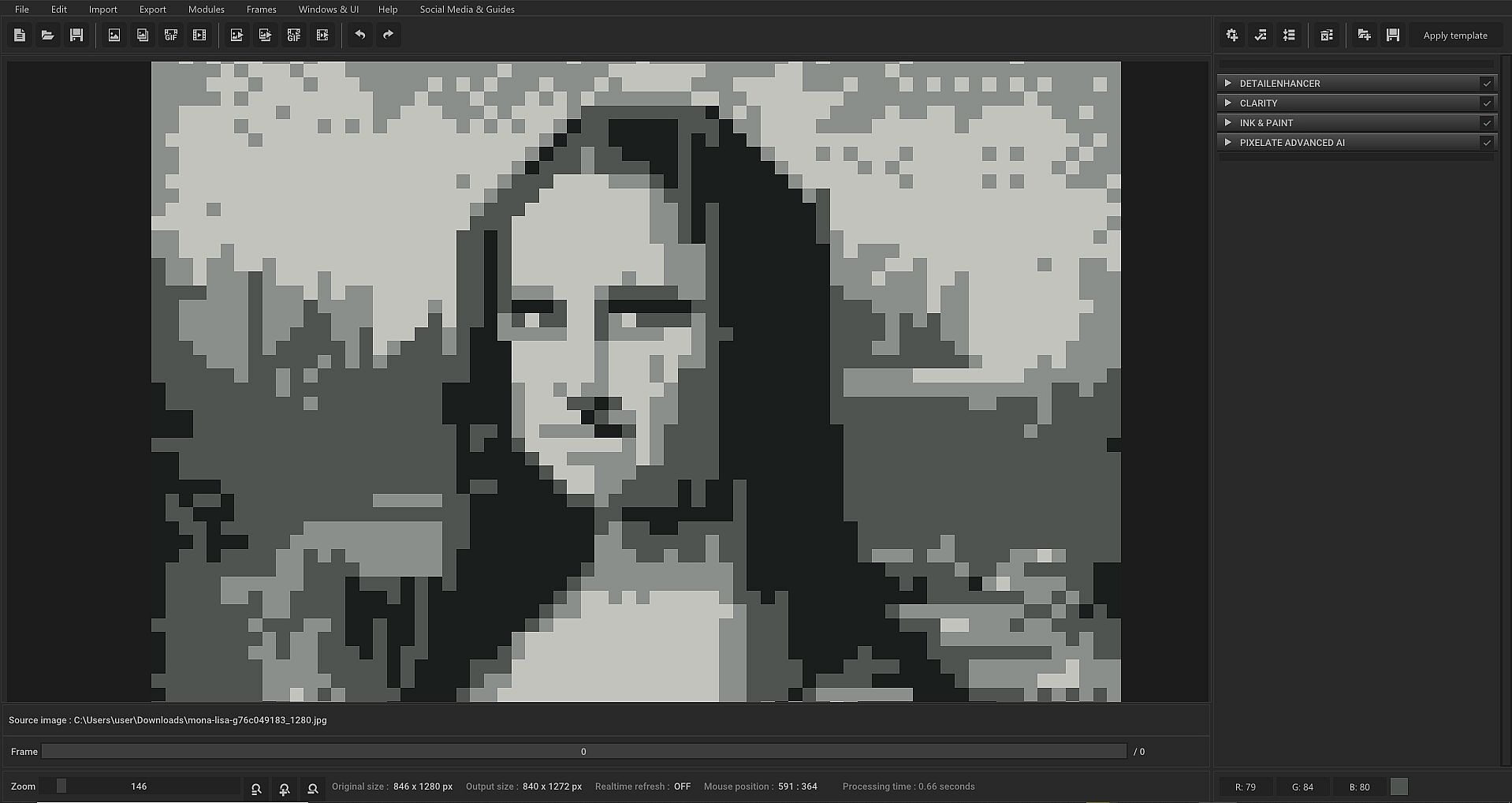Expand the DETAILENHANCER module
The image size is (1512, 803).
(1228, 83)
